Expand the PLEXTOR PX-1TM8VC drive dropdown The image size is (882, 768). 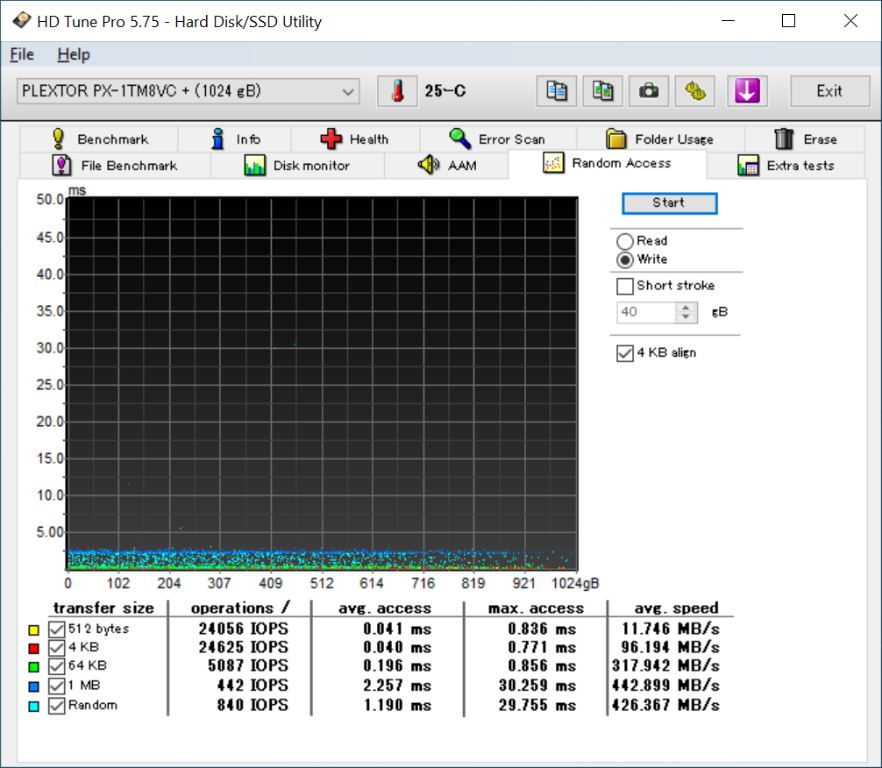(348, 91)
